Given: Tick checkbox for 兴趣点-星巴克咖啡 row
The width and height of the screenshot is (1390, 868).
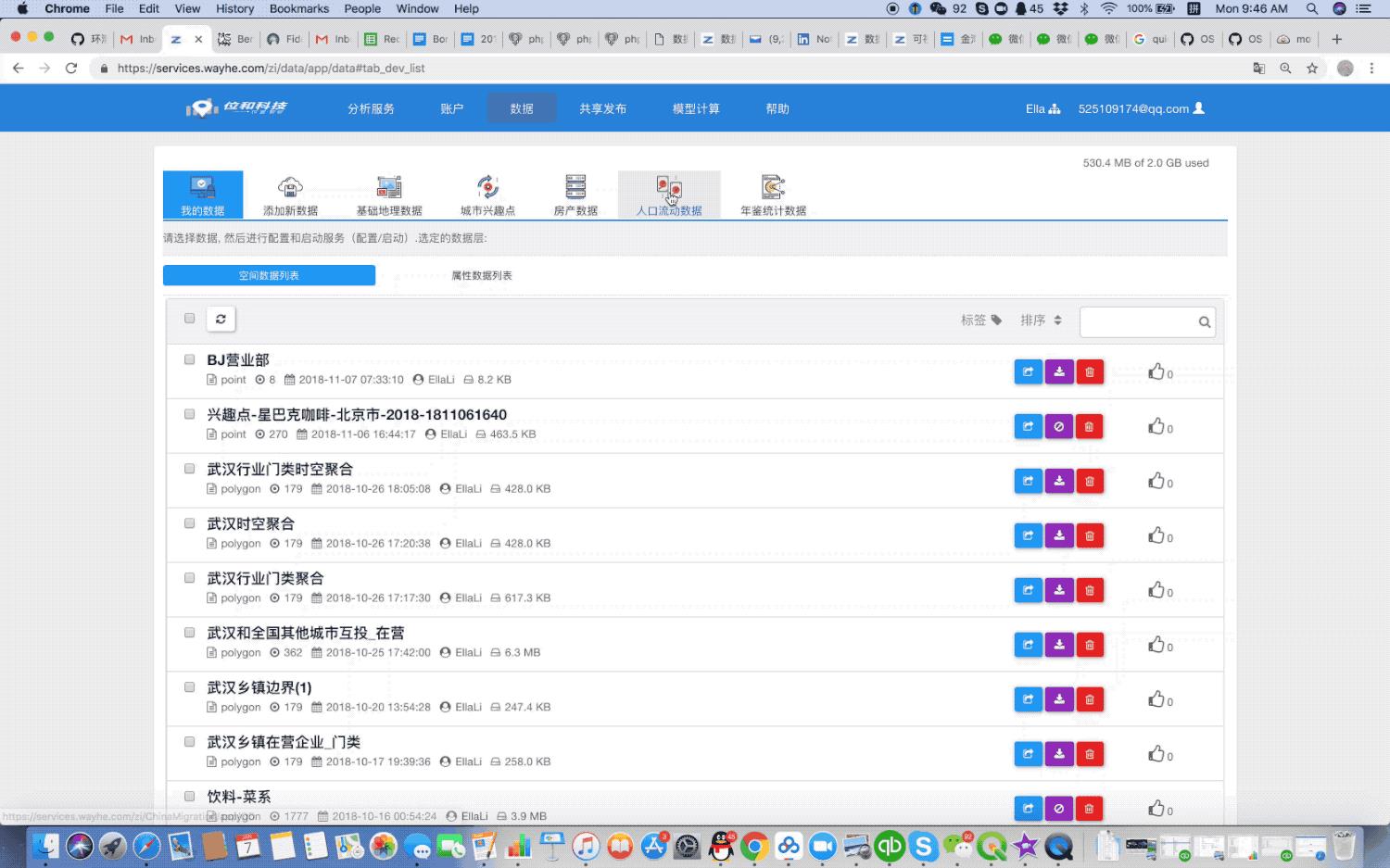Looking at the screenshot, I should 189,413.
